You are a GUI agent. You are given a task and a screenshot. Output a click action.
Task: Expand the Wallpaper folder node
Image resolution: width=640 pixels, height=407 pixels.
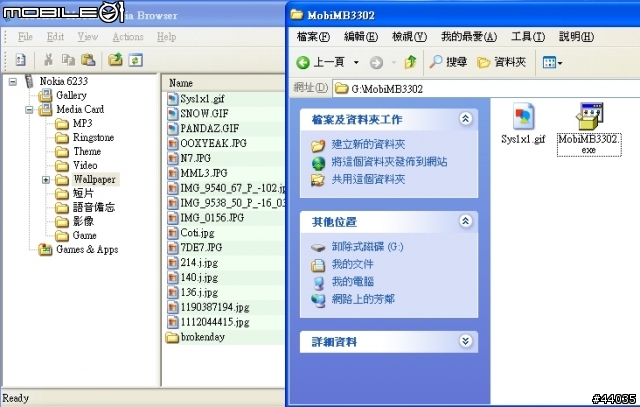click(46, 180)
